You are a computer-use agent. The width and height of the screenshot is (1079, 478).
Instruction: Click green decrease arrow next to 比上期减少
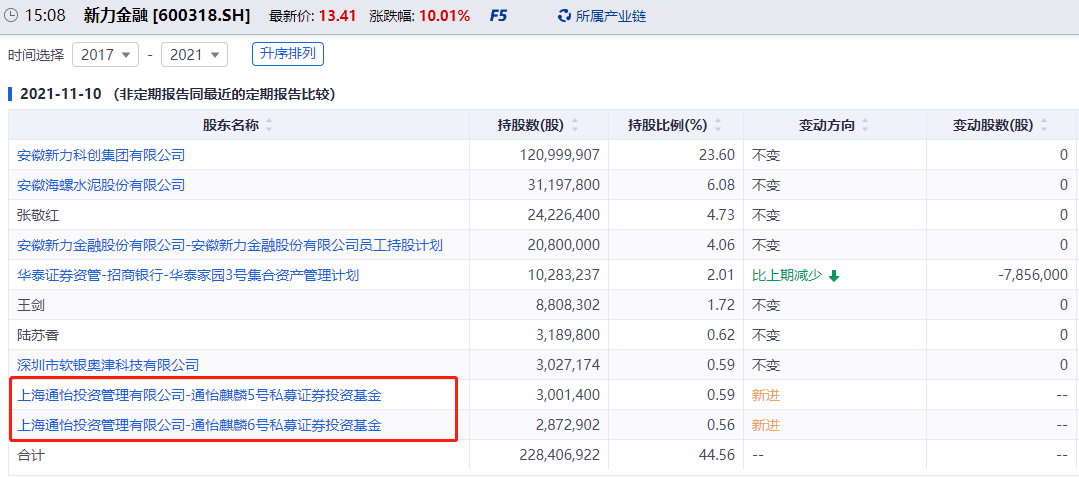tap(834, 276)
